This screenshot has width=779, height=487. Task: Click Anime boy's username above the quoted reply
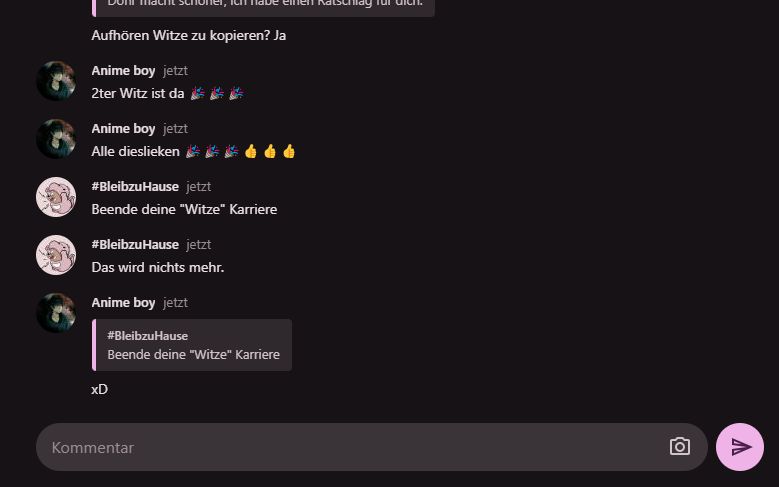click(x=123, y=302)
